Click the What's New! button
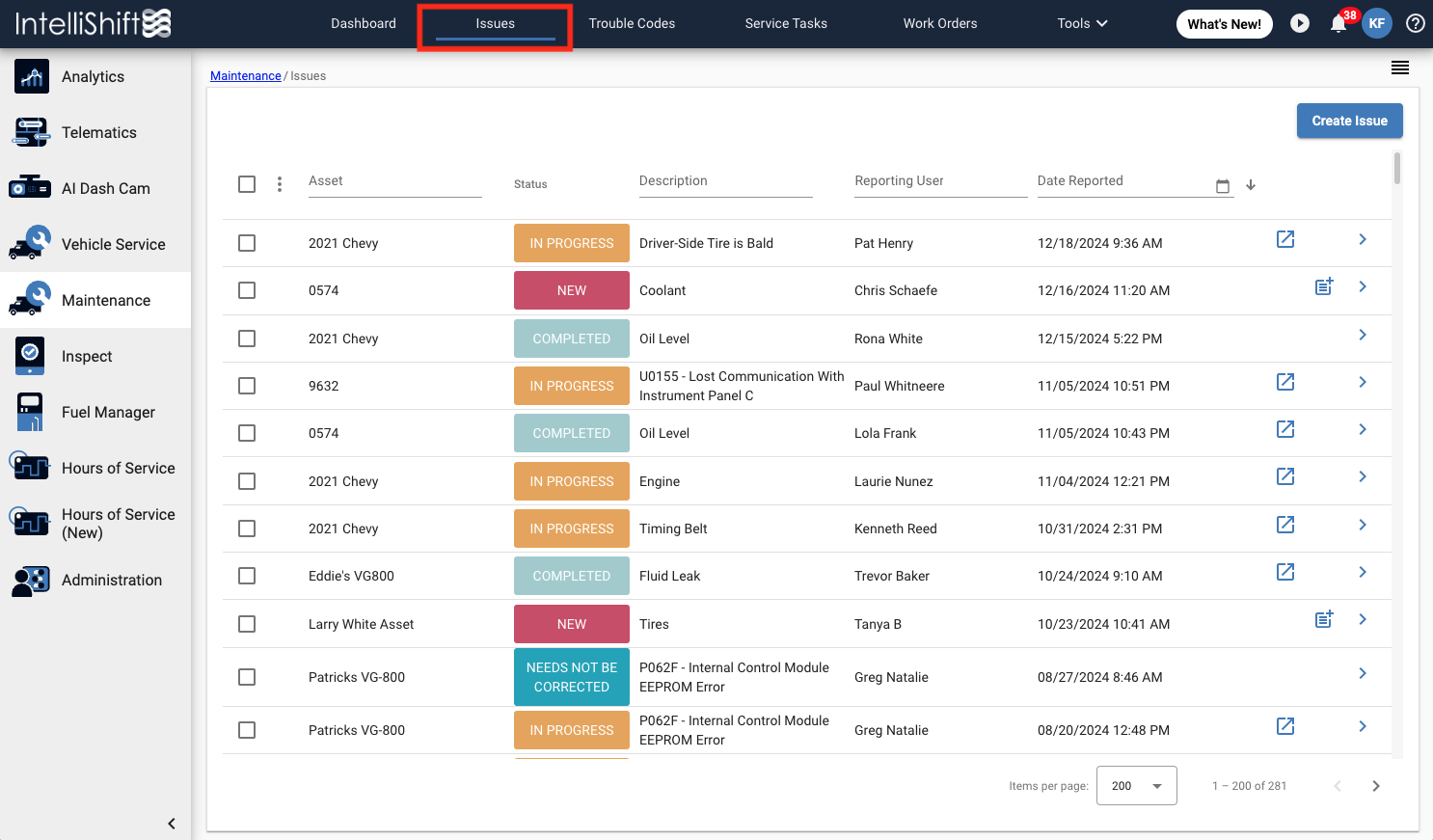Screen dimensions: 1433x840 point(1224,24)
